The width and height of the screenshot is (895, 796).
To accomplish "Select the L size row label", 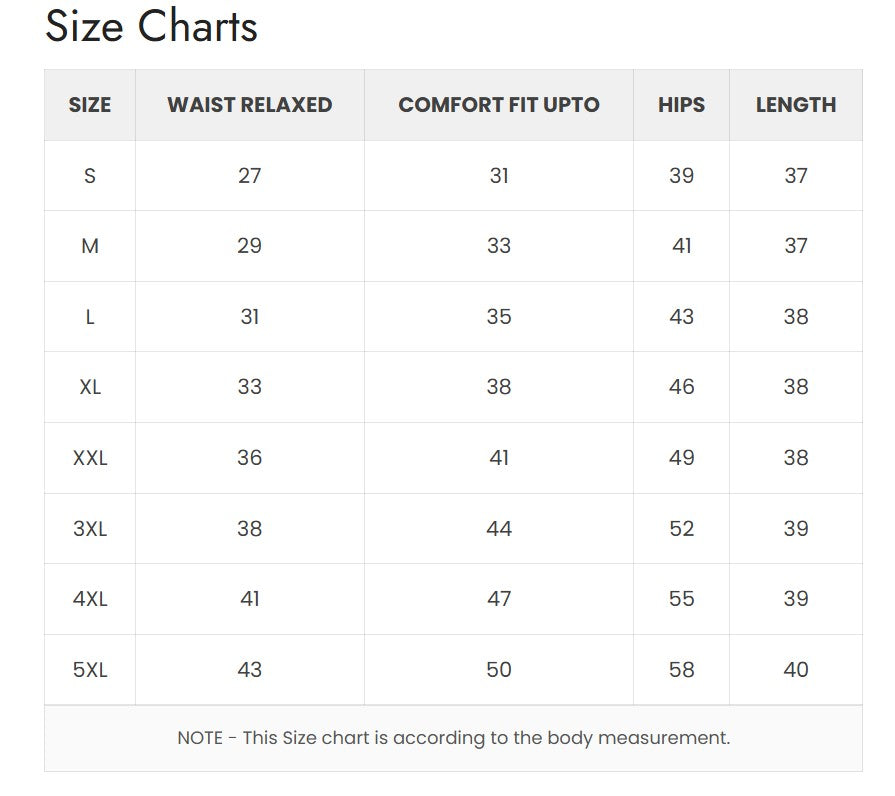I will click(x=90, y=317).
